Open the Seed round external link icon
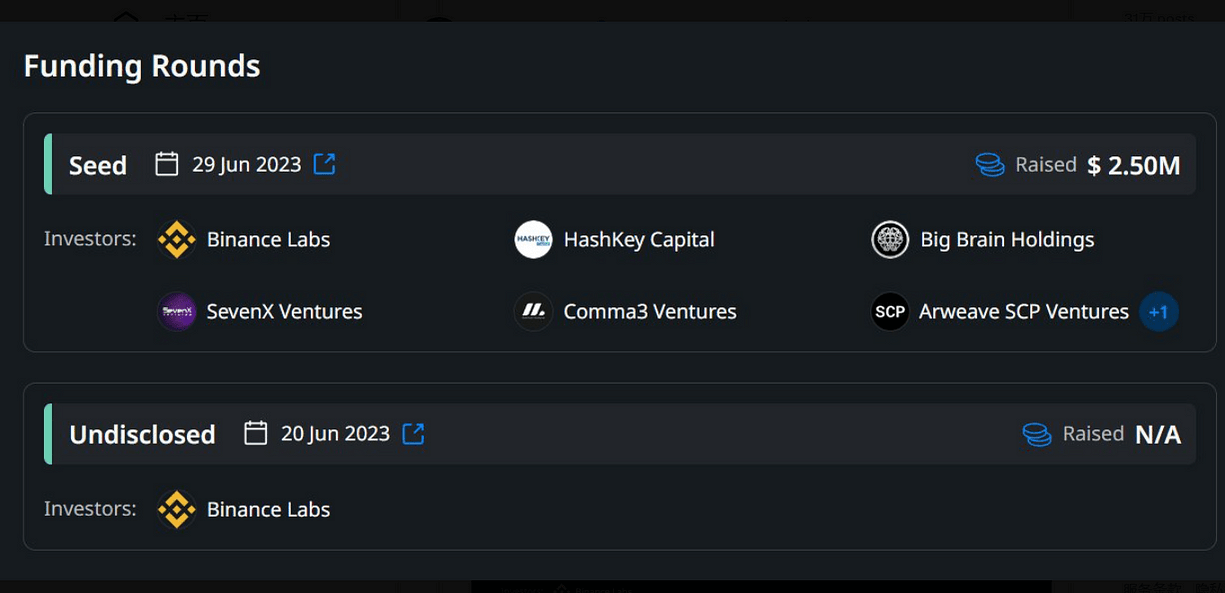This screenshot has width=1225, height=593. 324,164
